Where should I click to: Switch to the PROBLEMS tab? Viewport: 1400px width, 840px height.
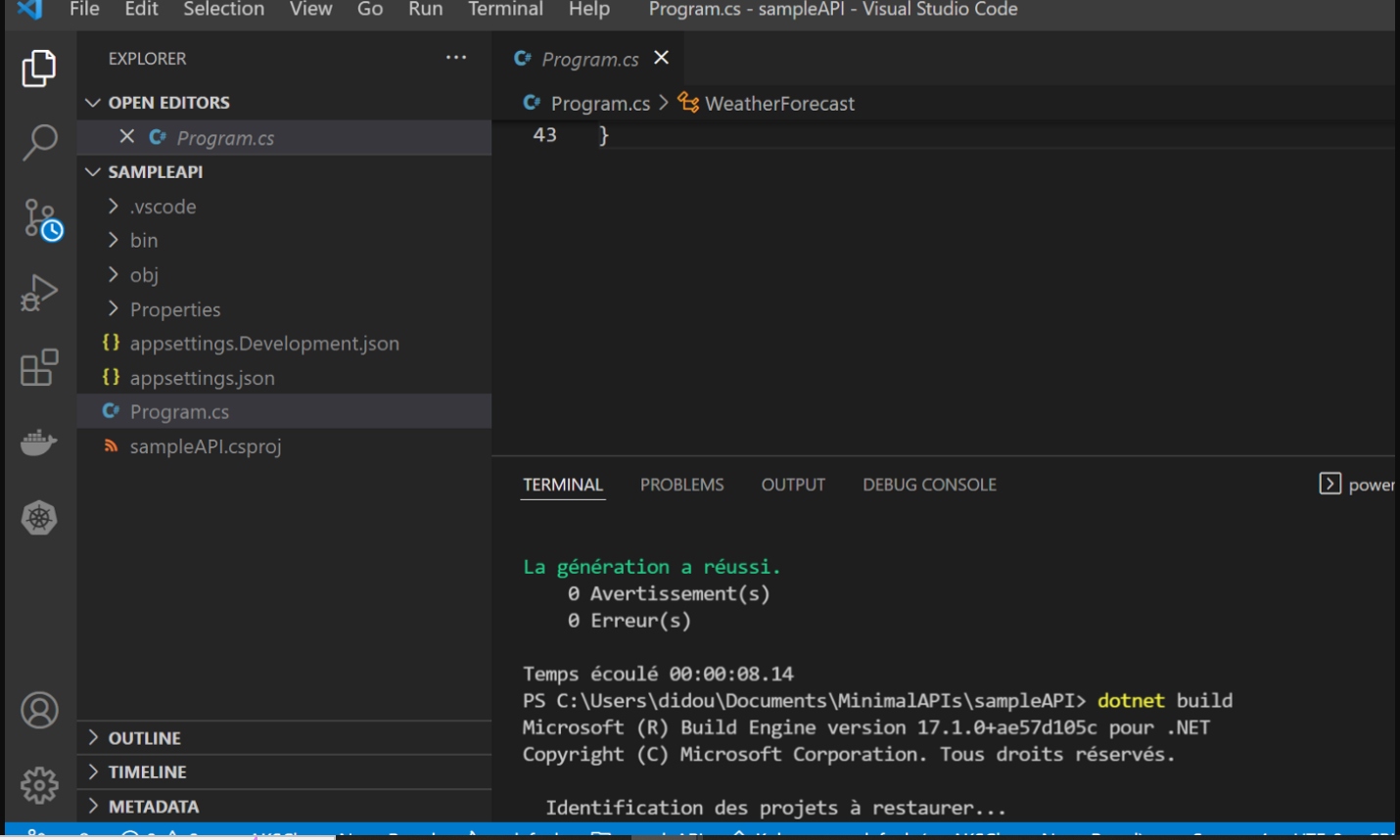tap(681, 485)
